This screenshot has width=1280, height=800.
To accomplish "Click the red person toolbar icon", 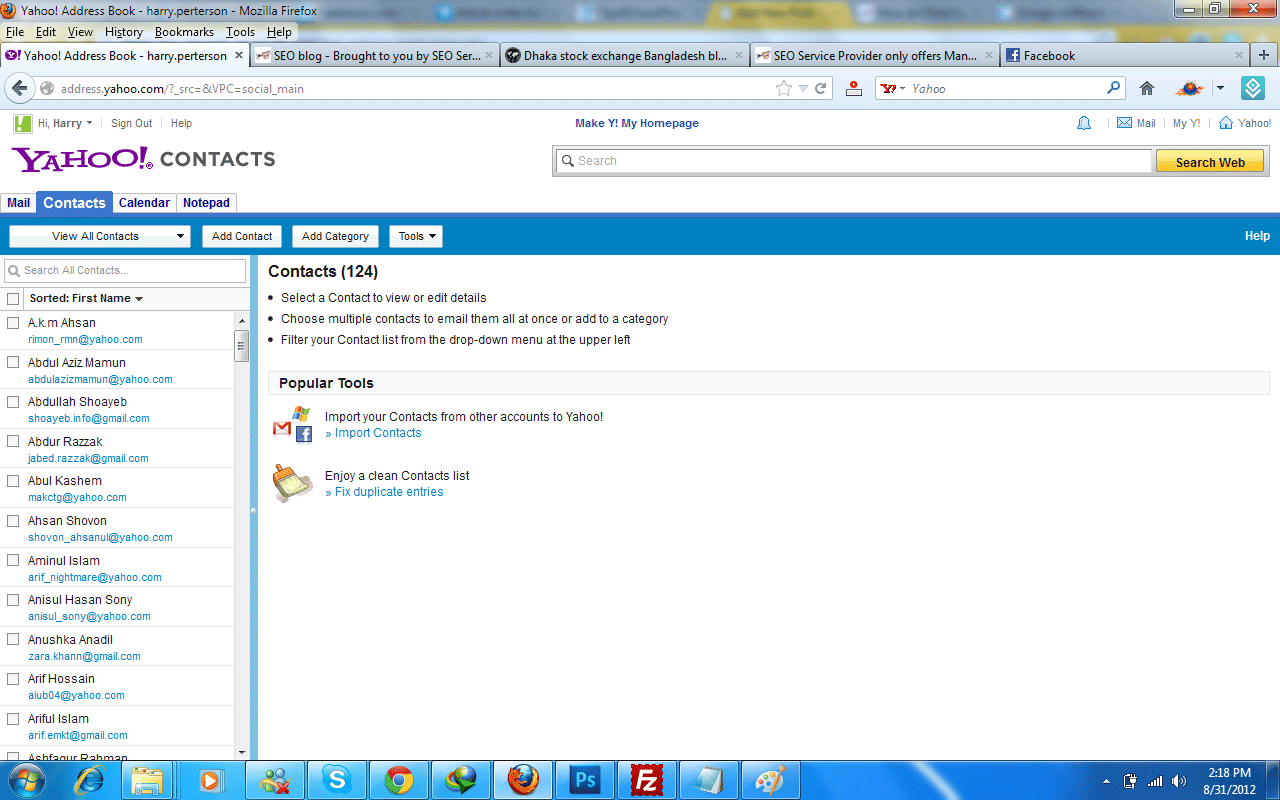I will coord(853,88).
